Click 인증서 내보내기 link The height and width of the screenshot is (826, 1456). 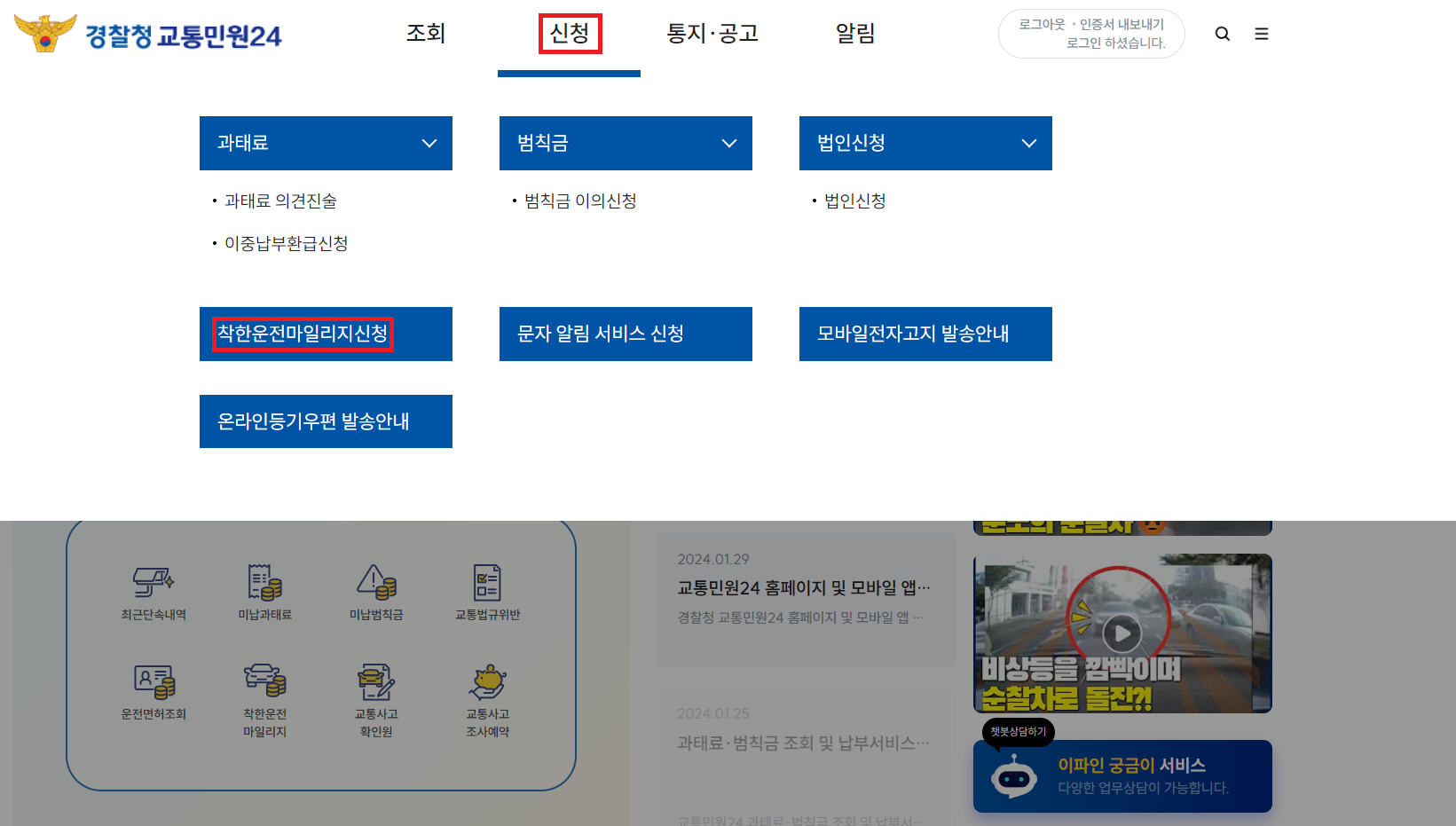[x=1122, y=25]
